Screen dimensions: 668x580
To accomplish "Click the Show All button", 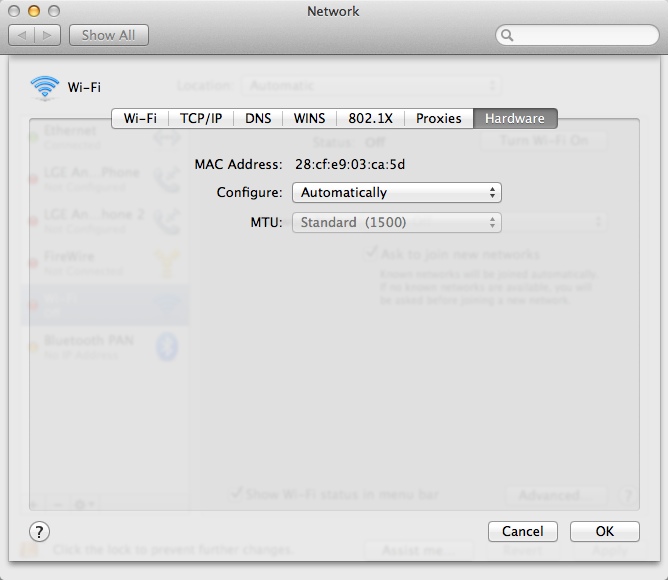I will 108,35.
